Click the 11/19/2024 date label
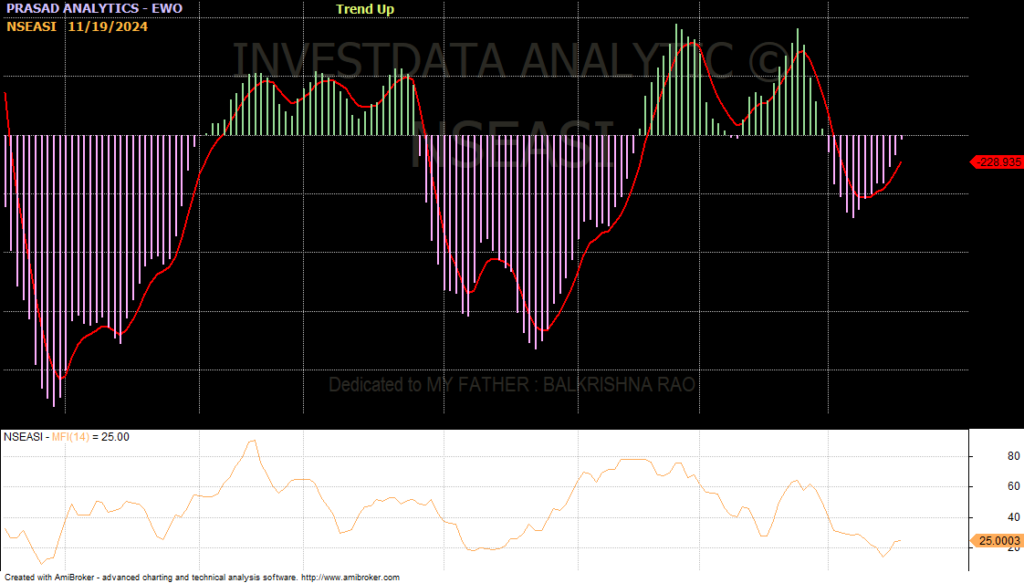This screenshot has height=583, width=1024. tap(108, 26)
